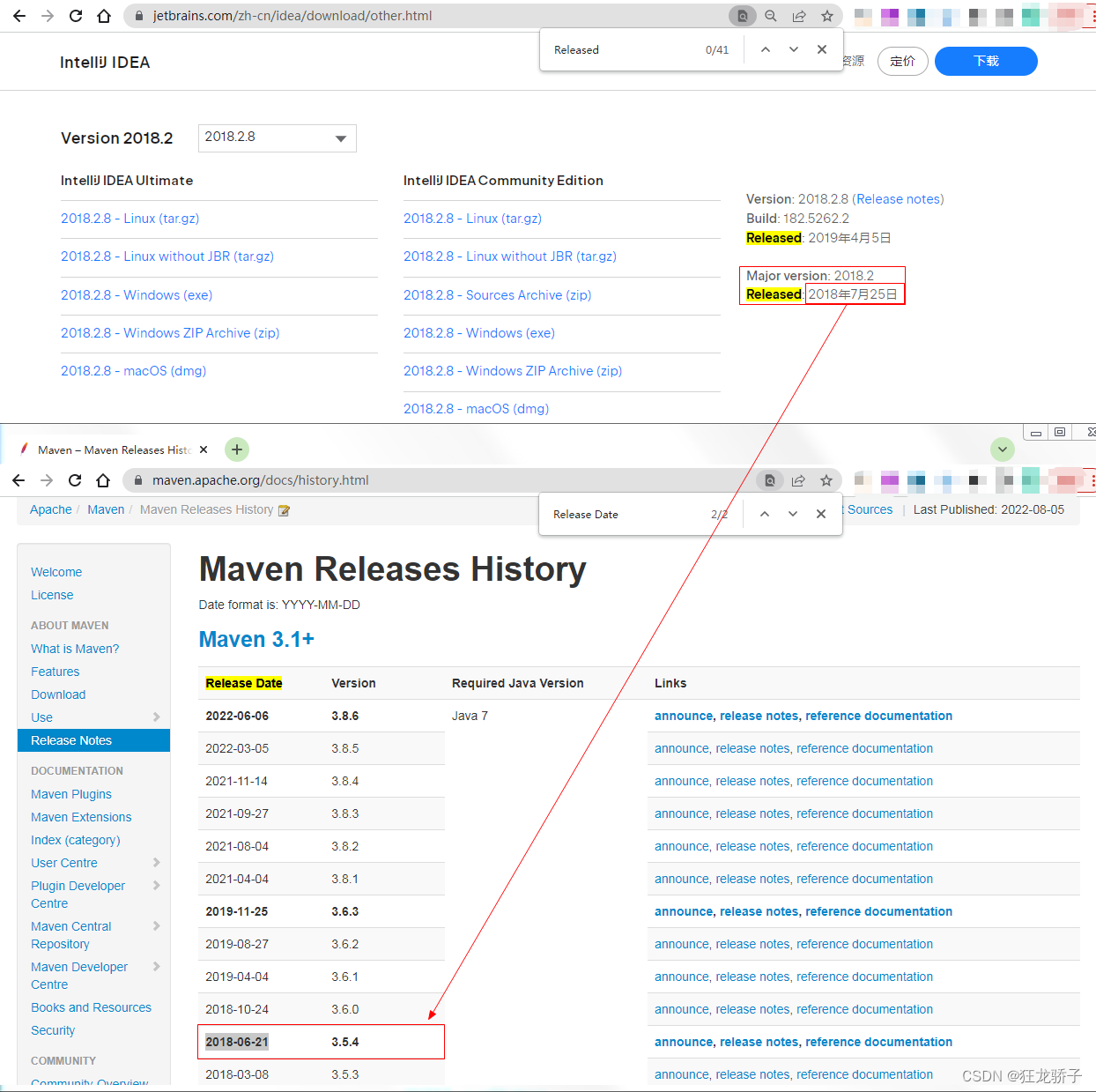Click the edit icon next to Maven Releases History breadcrumb

[284, 510]
